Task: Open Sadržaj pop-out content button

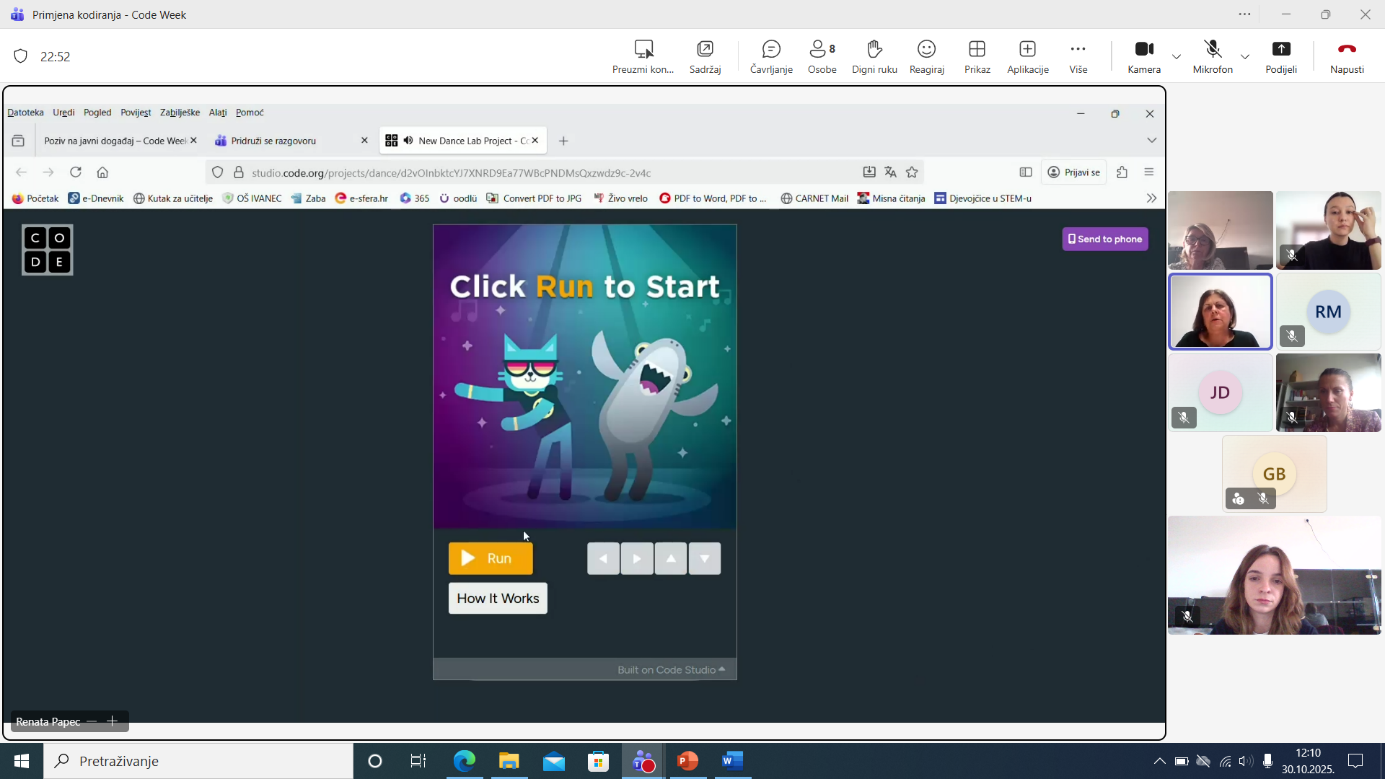Action: click(705, 57)
